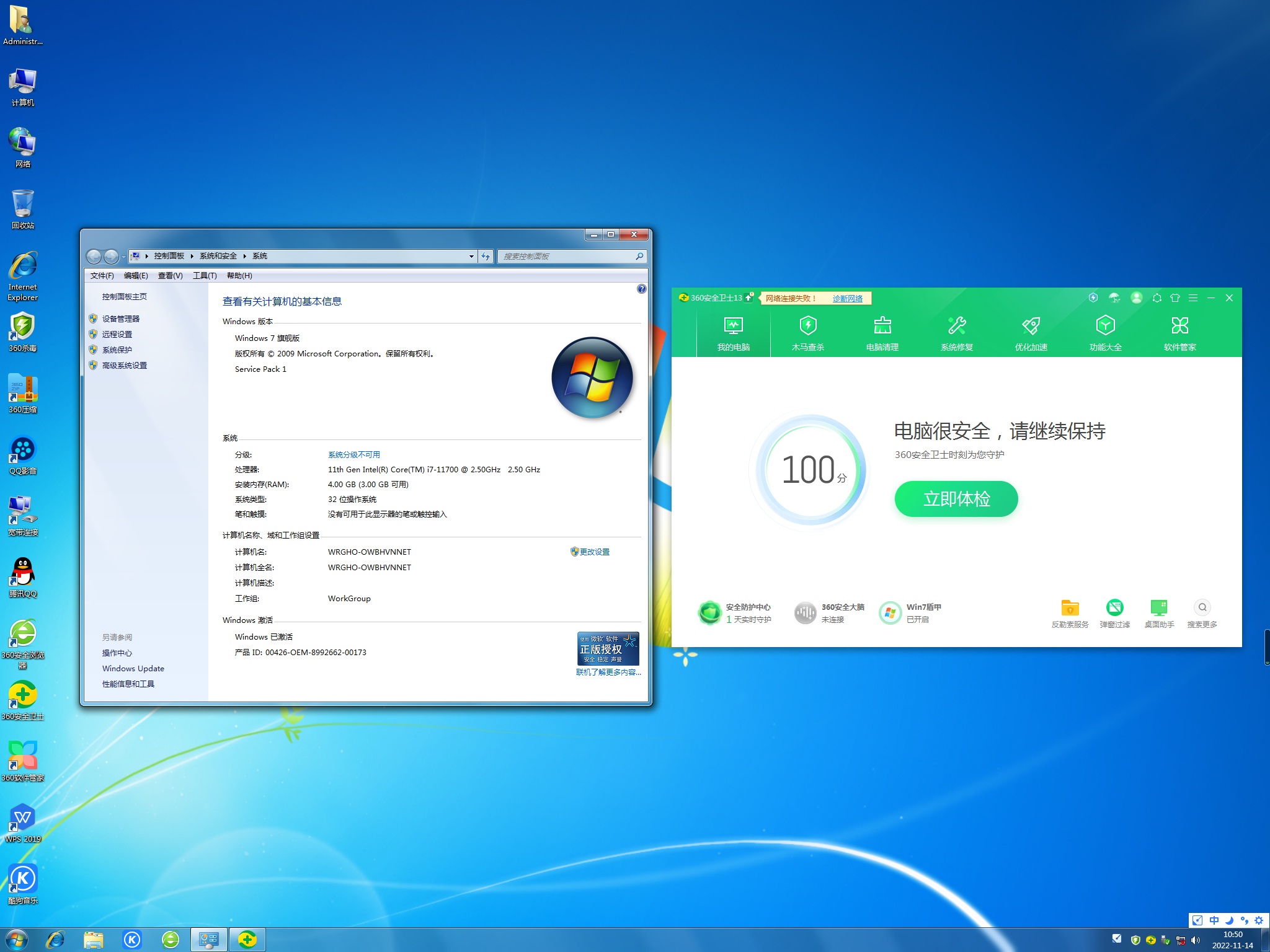The width and height of the screenshot is (1270, 952).
Task: Click the 360 skin shirt icon
Action: pos(1175,297)
